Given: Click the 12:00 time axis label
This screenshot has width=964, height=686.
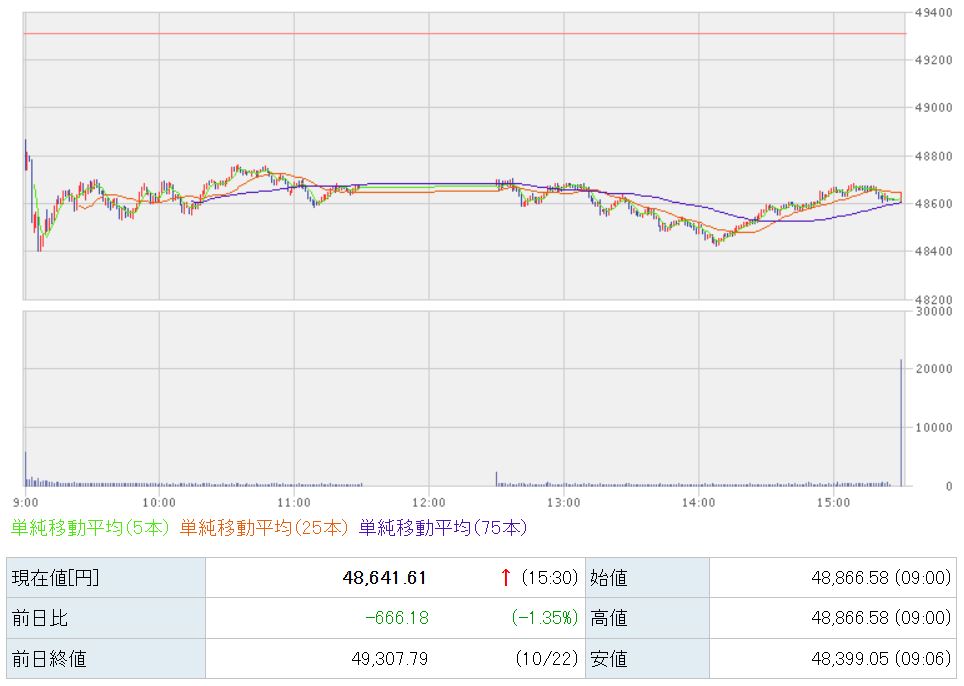Looking at the screenshot, I should point(428,501).
